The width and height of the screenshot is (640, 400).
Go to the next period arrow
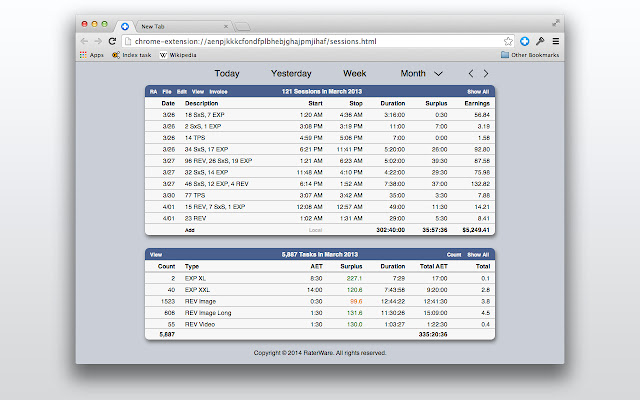pos(486,73)
